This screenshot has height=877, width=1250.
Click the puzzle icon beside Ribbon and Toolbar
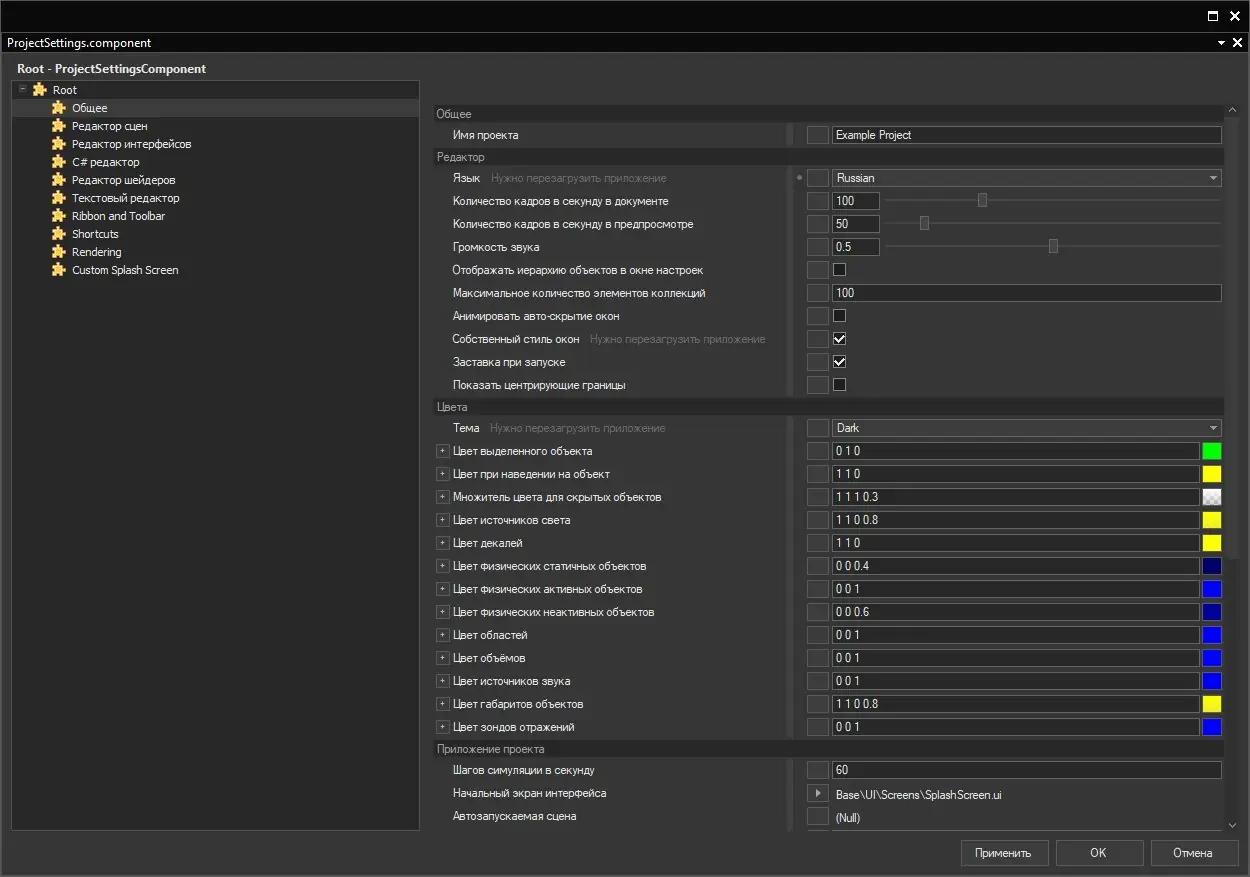click(x=59, y=216)
